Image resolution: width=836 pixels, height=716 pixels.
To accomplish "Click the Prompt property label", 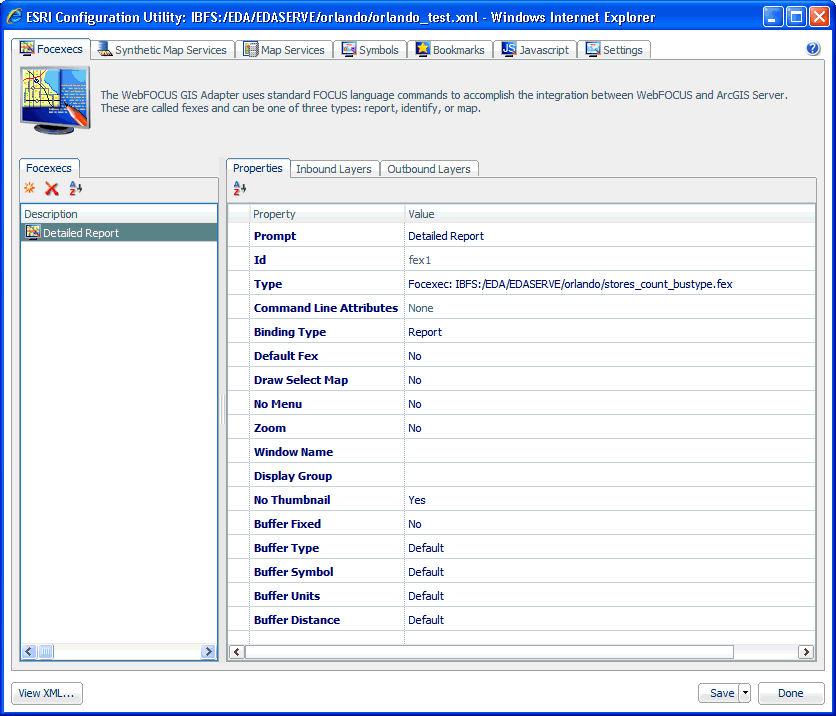I will 275,236.
